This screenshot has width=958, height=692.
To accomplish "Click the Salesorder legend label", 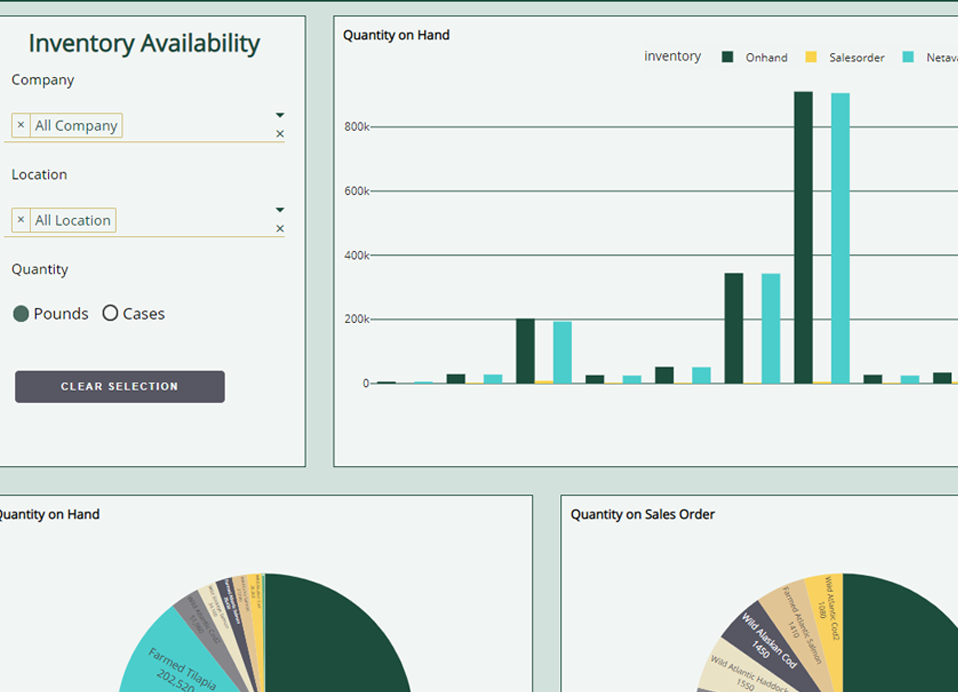I will tap(857, 57).
